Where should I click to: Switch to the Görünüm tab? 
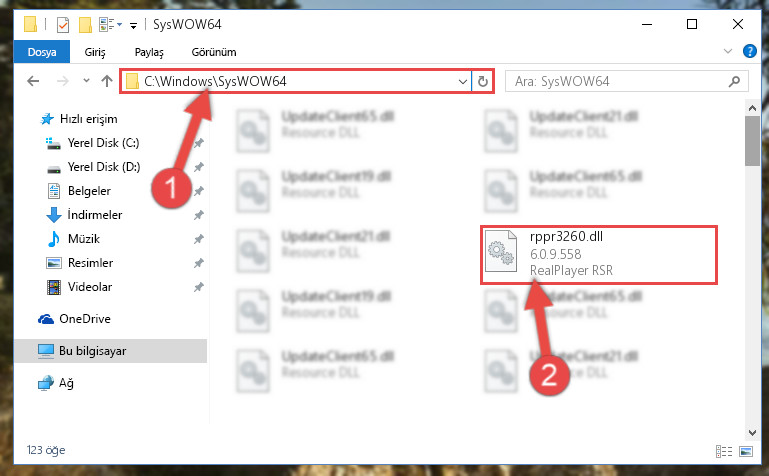214,52
